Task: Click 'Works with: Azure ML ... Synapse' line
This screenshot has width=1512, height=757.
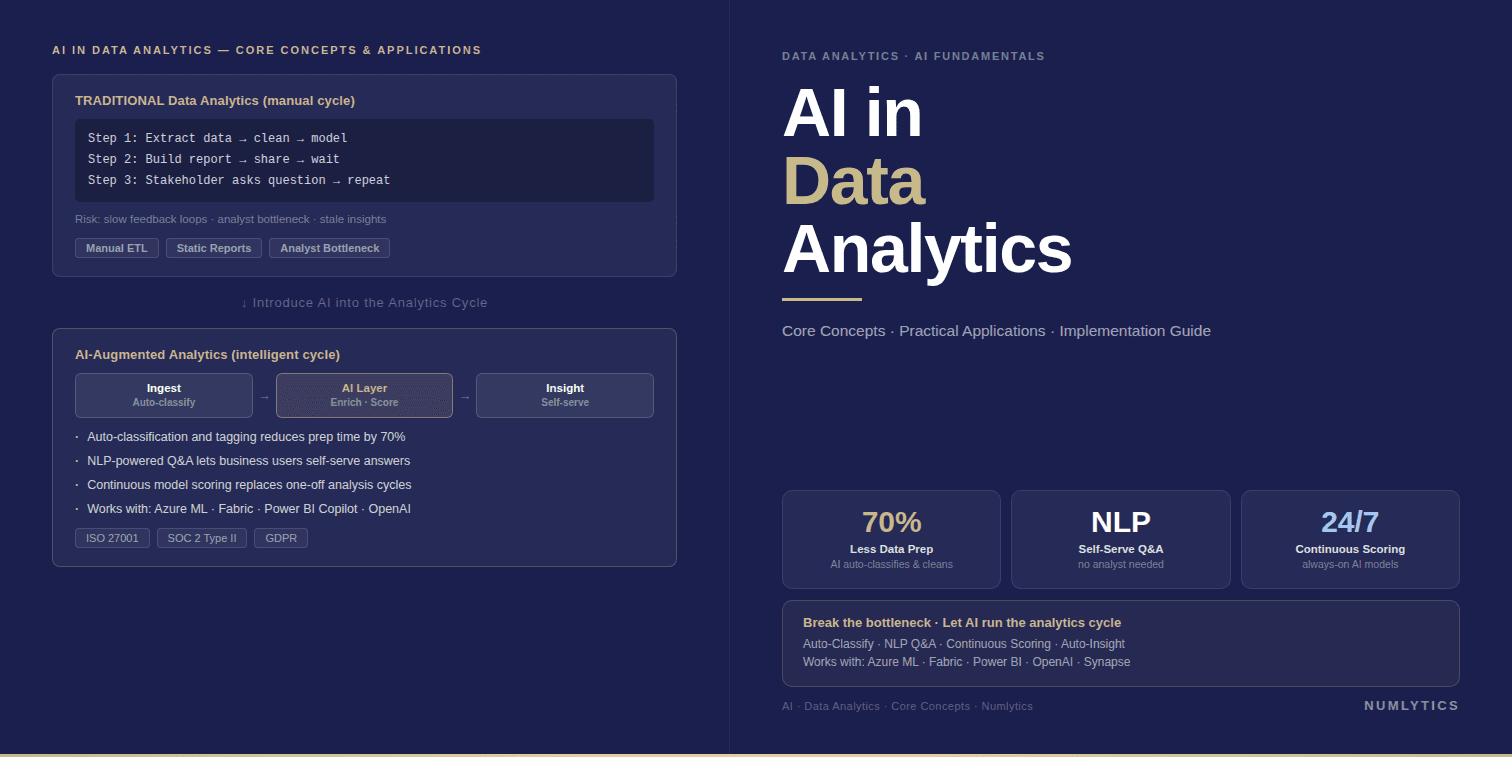Action: (x=966, y=662)
